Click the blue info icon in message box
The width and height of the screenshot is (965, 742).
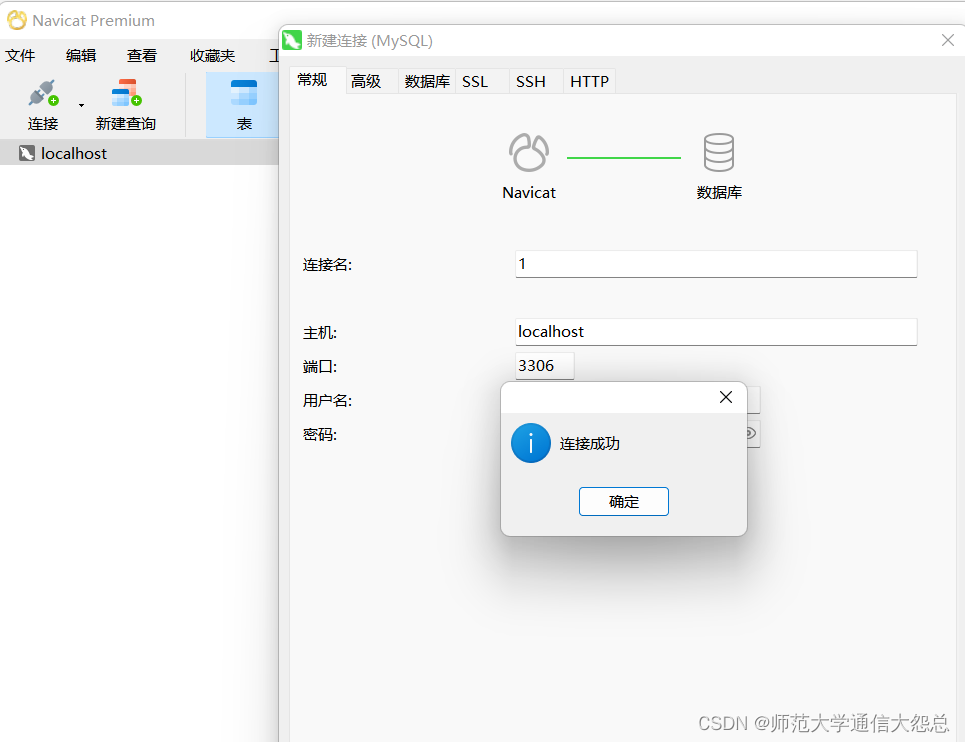[x=531, y=443]
